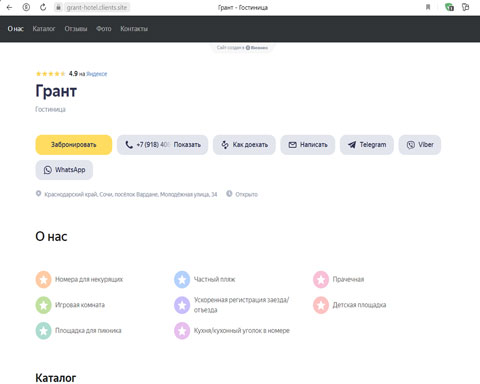Click the yellow rating stars
This screenshot has height=384, width=480.
50,74
